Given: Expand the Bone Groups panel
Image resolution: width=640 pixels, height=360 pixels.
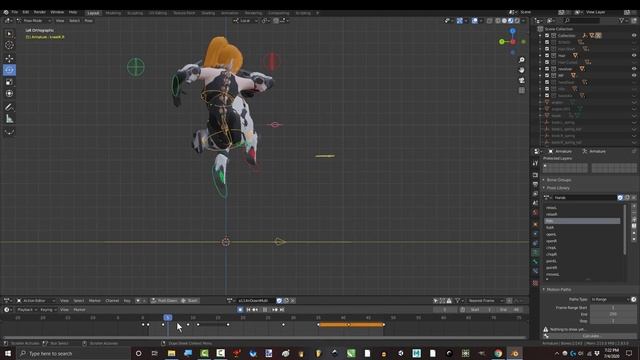Looking at the screenshot, I should pyautogui.click(x=558, y=180).
